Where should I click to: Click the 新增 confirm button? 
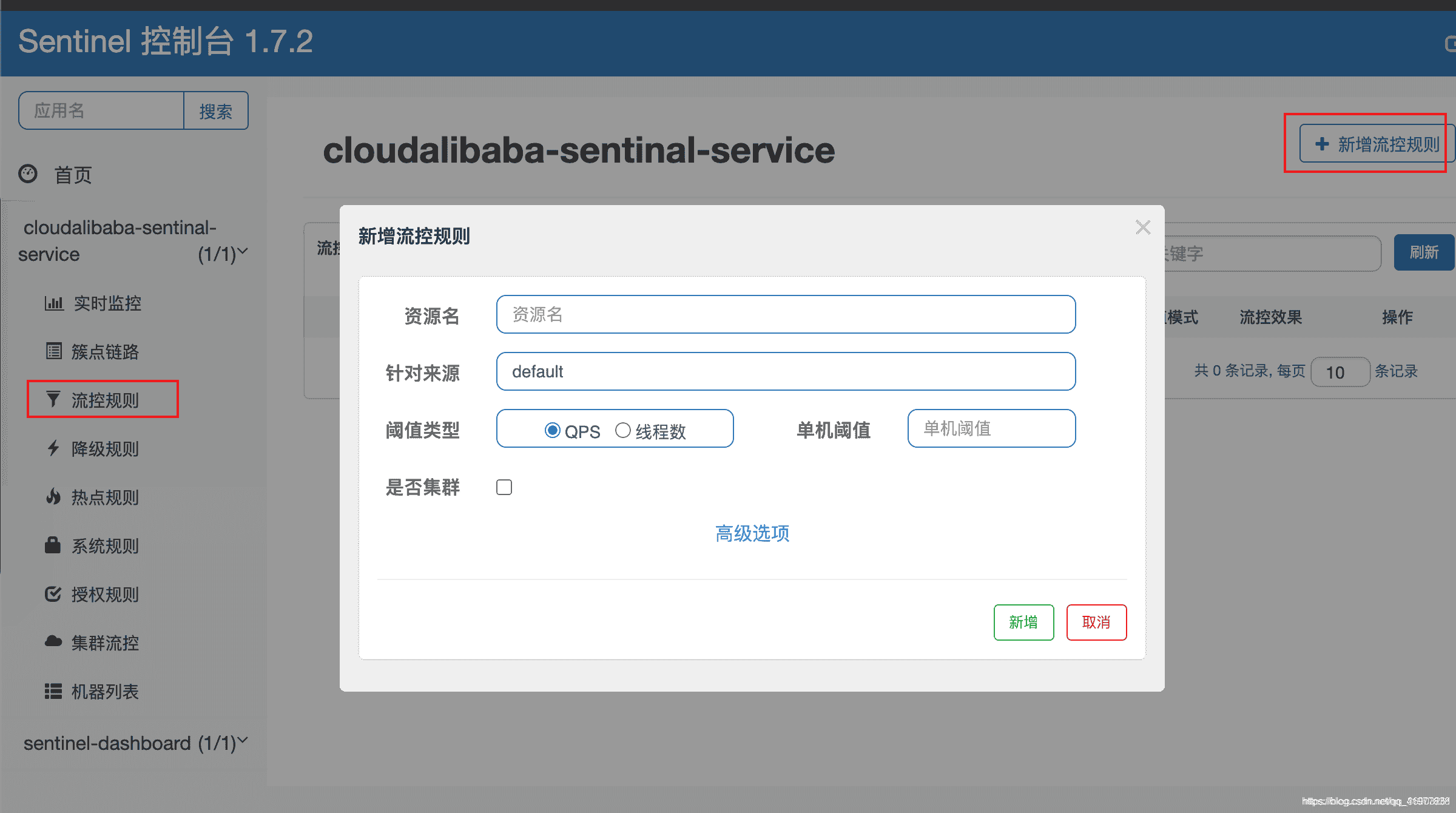[1023, 622]
